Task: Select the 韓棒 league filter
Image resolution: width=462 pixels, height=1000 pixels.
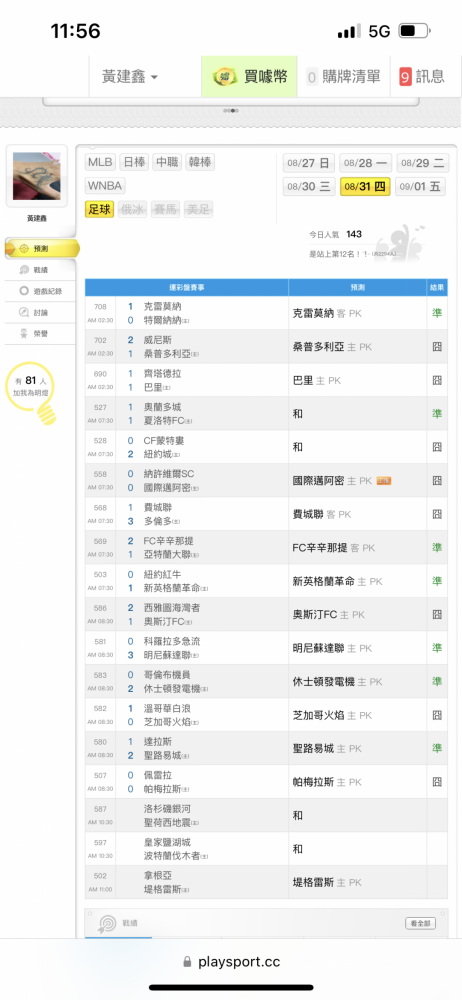Action: click(x=200, y=163)
